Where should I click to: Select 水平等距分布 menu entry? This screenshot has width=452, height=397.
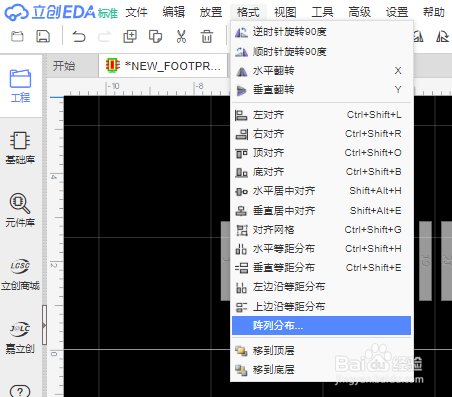321,249
